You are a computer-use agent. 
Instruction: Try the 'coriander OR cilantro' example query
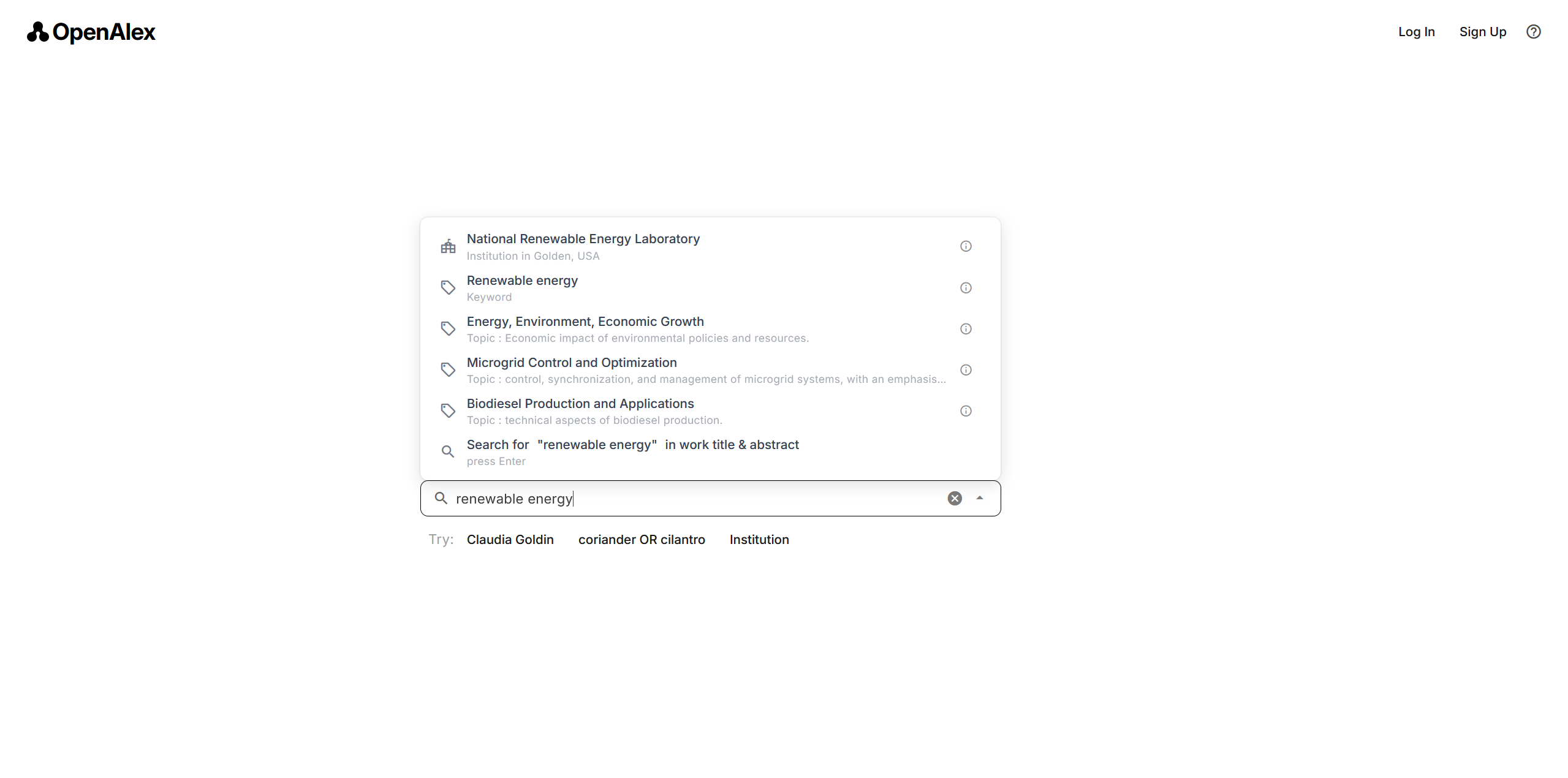click(x=642, y=540)
